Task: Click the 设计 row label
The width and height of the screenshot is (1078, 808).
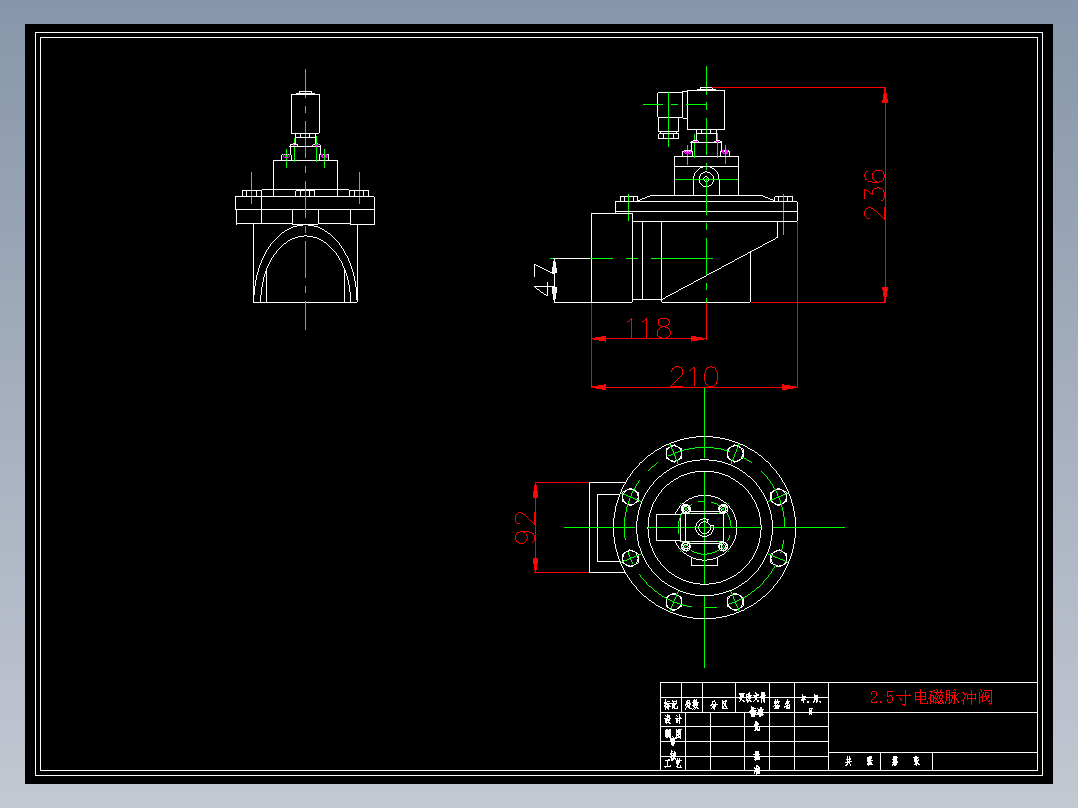Action: point(672,719)
